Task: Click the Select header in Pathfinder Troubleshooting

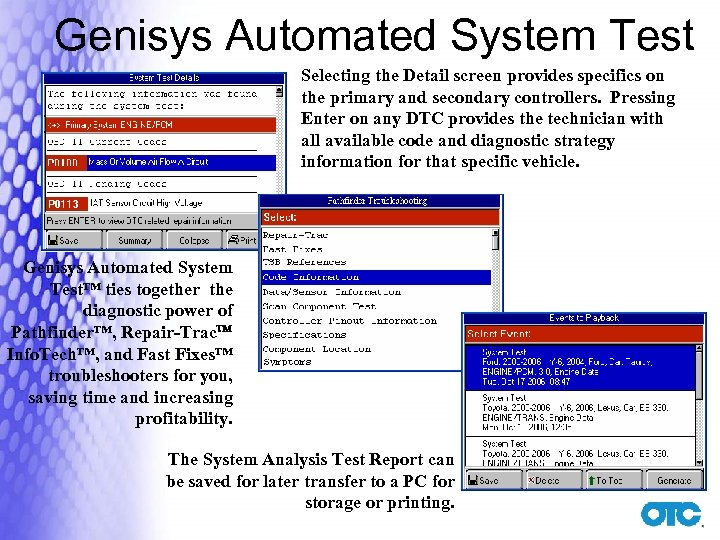Action: (380, 217)
